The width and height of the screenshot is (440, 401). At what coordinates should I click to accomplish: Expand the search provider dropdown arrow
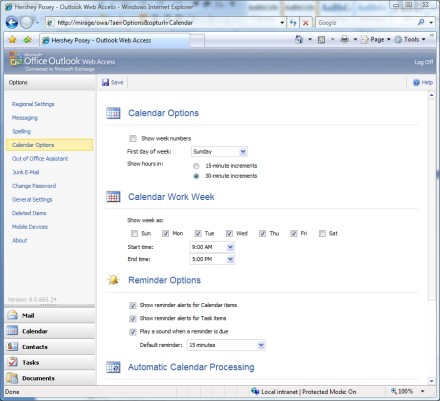431,23
